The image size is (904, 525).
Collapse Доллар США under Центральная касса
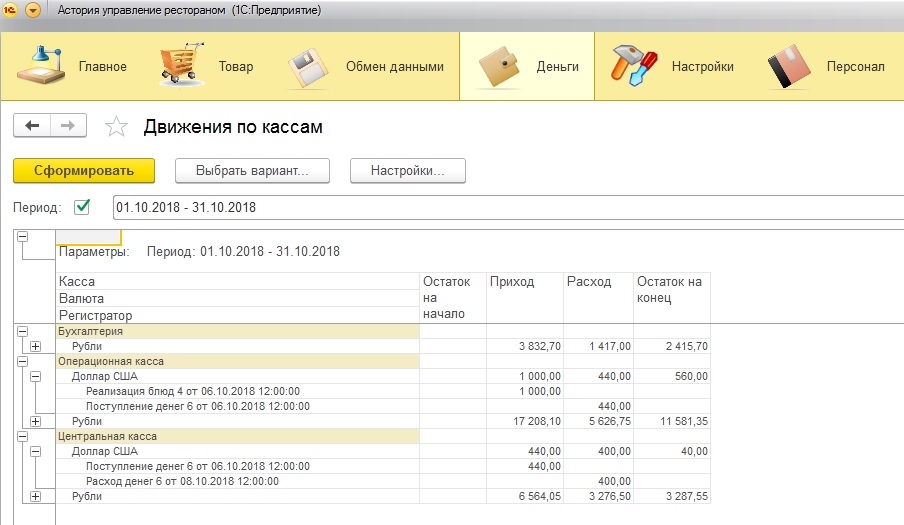click(36, 451)
